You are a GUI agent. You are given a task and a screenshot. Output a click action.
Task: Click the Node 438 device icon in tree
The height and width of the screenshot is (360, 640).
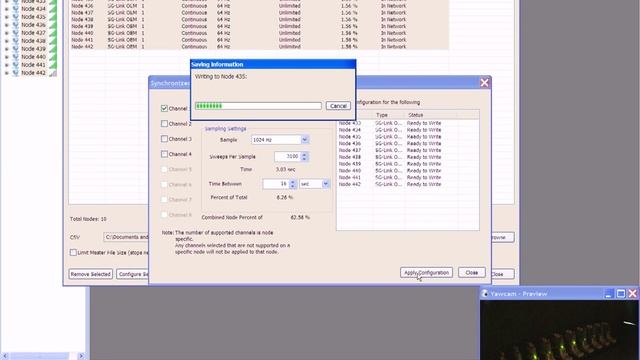(x=16, y=41)
